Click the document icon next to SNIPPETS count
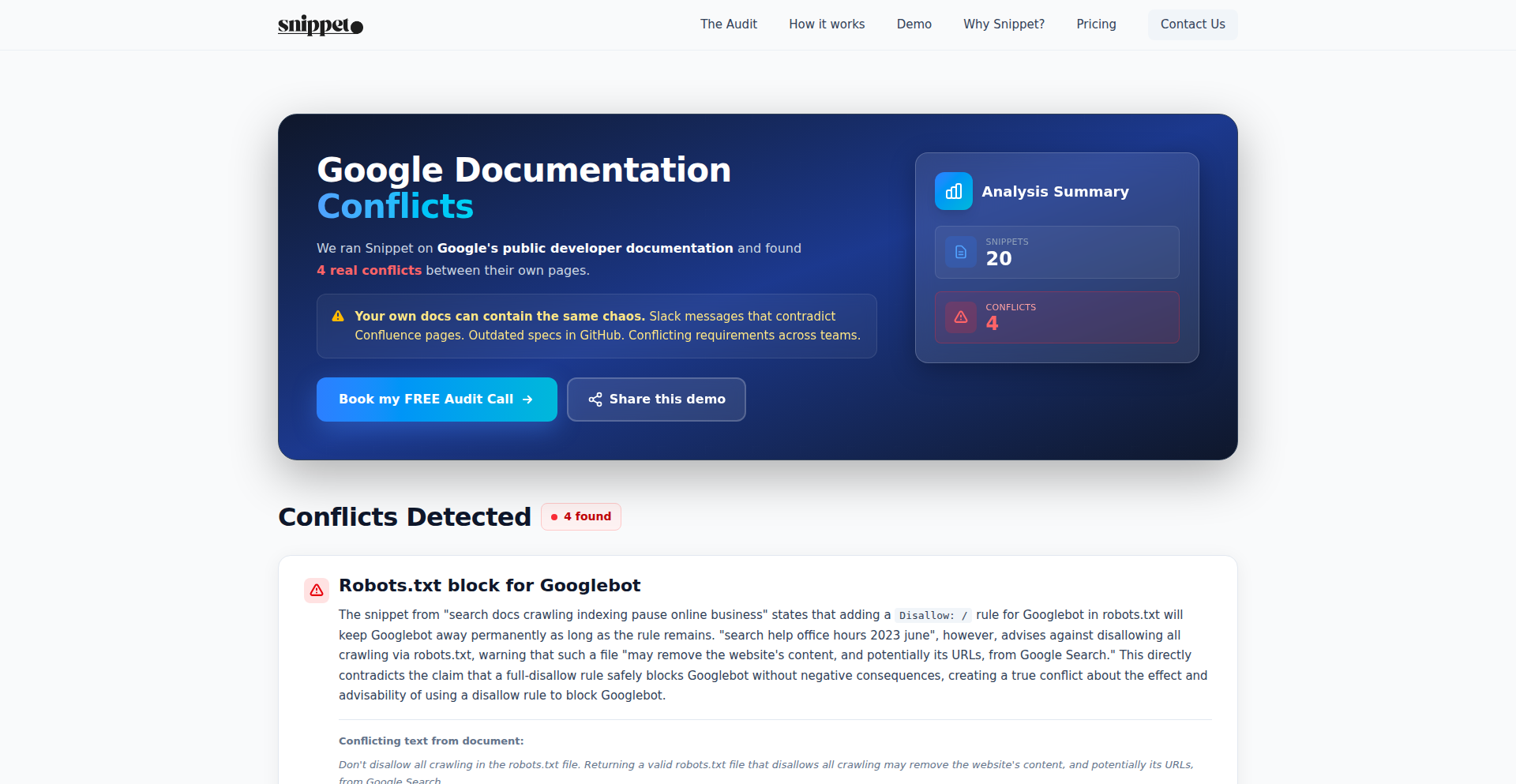This screenshot has height=784, width=1516. point(959,252)
